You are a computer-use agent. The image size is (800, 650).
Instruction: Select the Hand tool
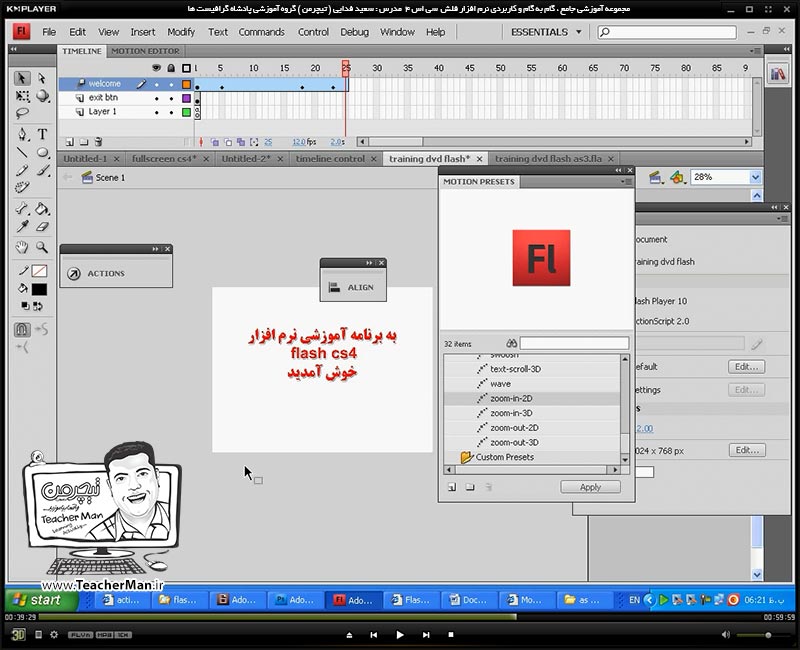coord(22,247)
